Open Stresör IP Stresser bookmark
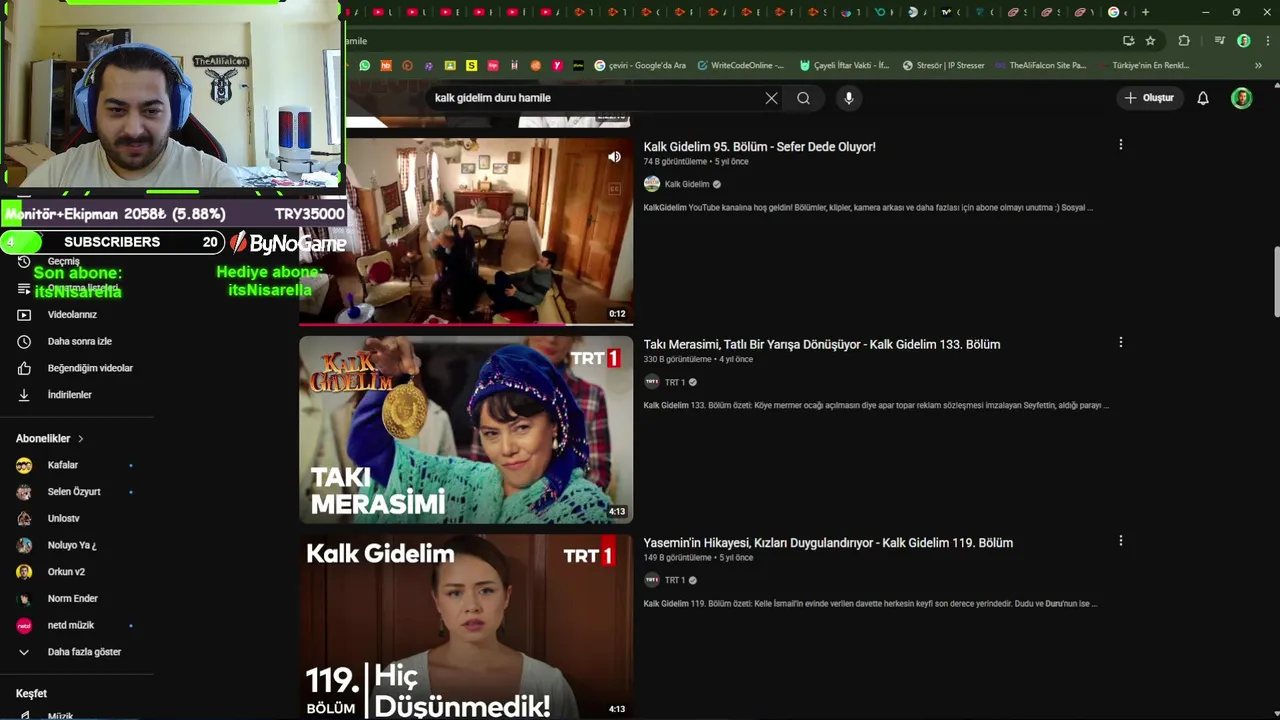This screenshot has width=1280, height=720. [x=943, y=65]
